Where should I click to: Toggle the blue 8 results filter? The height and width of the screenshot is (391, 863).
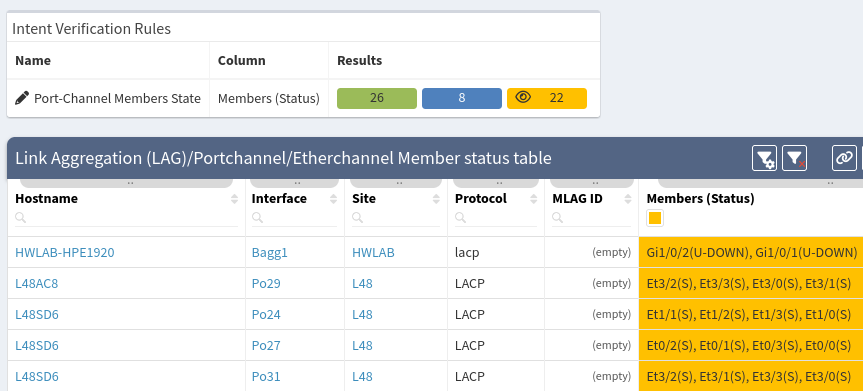coord(462,98)
